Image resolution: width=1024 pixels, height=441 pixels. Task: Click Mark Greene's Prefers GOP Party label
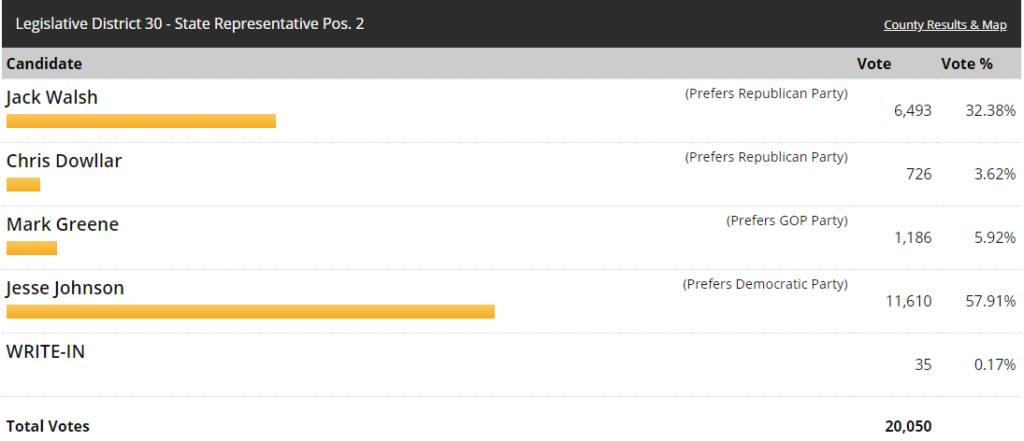point(787,221)
